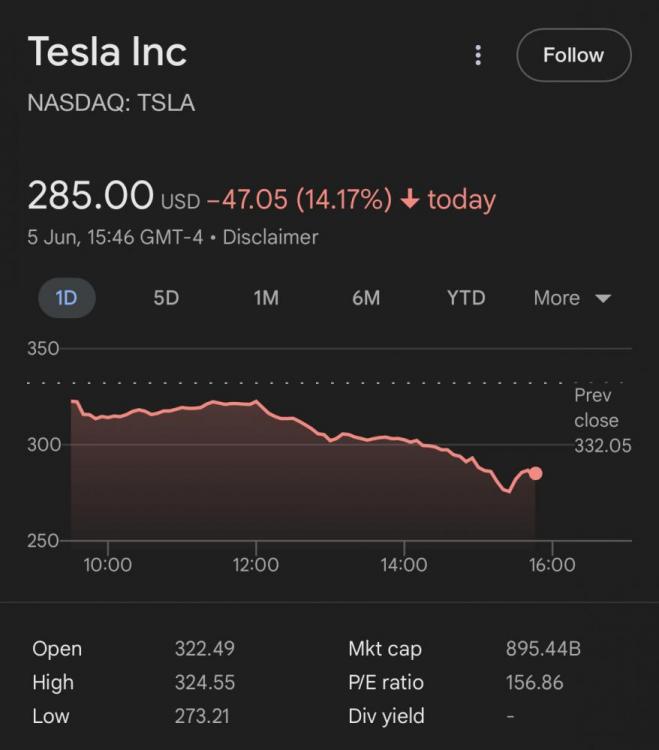This screenshot has height=750, width=659.
Task: Click the P/E ratio value 156.86
Action: (534, 683)
